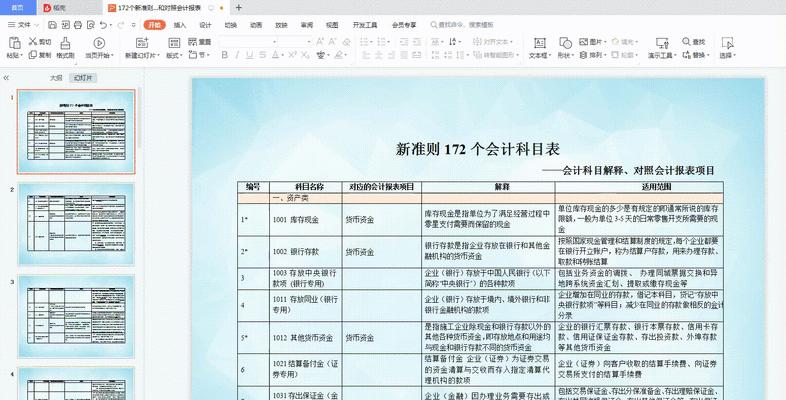Viewport: 786px width, 400px height.
Task: Click the Home (首页) window tab
Action: click(x=18, y=8)
